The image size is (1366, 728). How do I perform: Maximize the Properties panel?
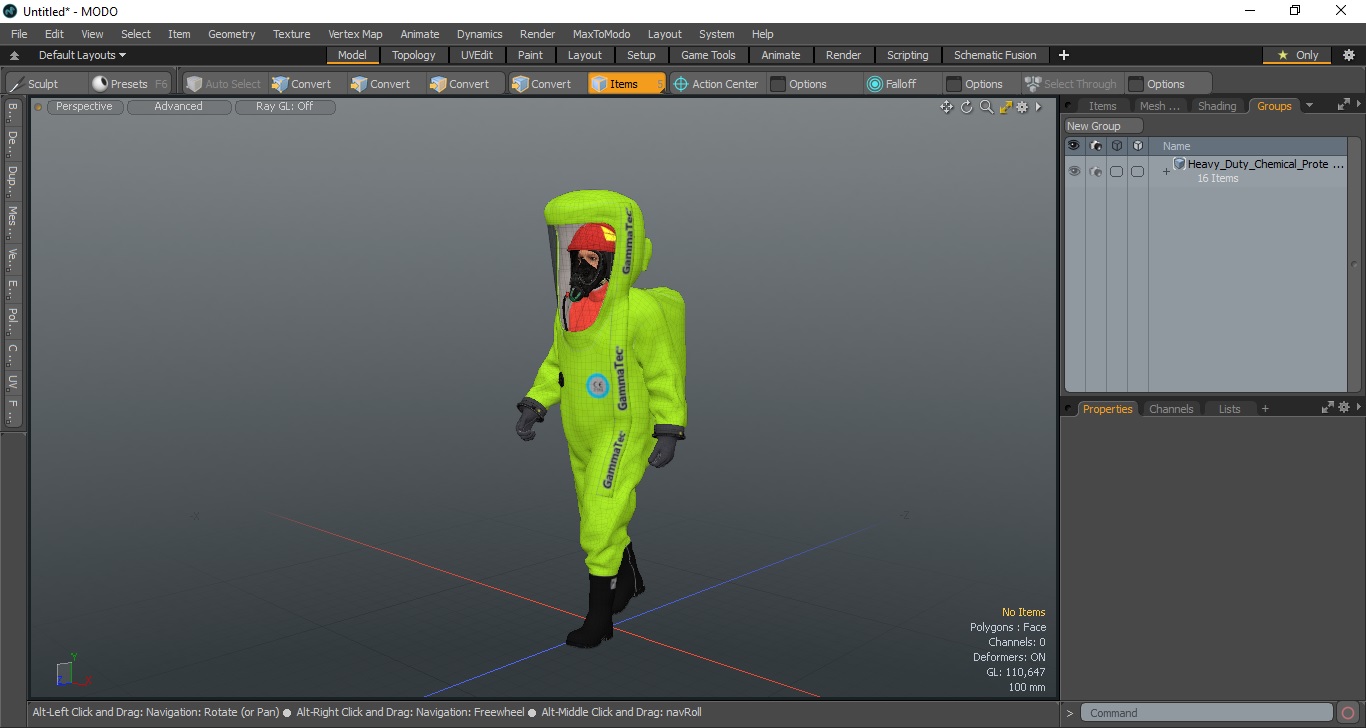[1327, 407]
